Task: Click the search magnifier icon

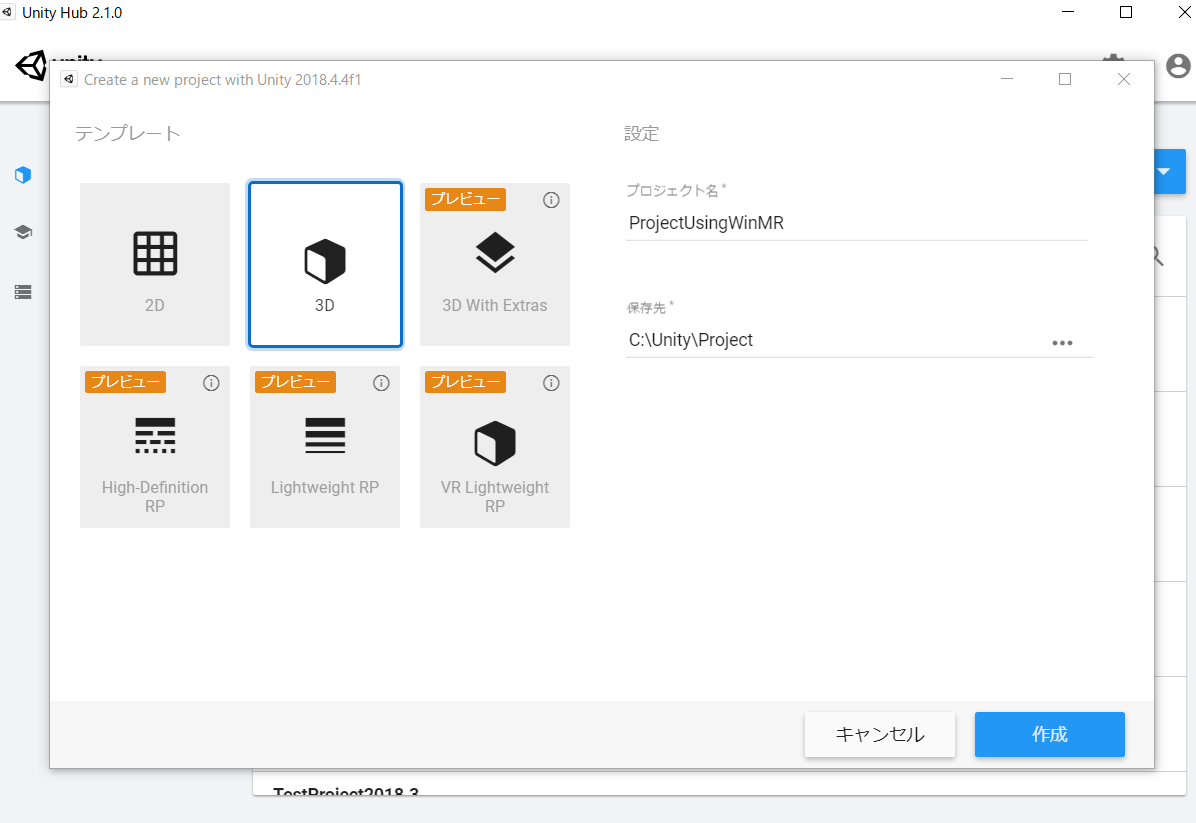Action: click(1155, 257)
